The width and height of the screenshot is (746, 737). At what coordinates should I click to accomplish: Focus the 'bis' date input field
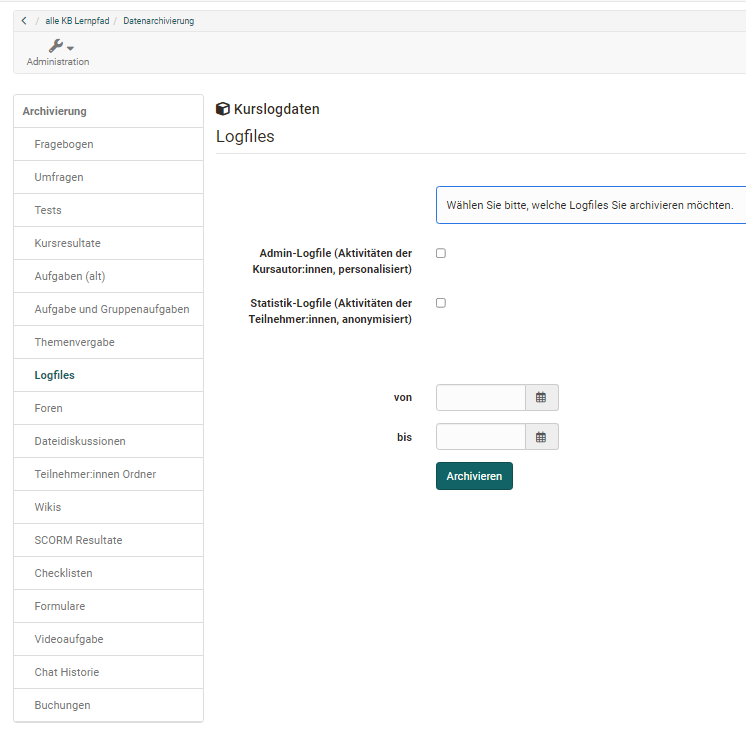481,437
